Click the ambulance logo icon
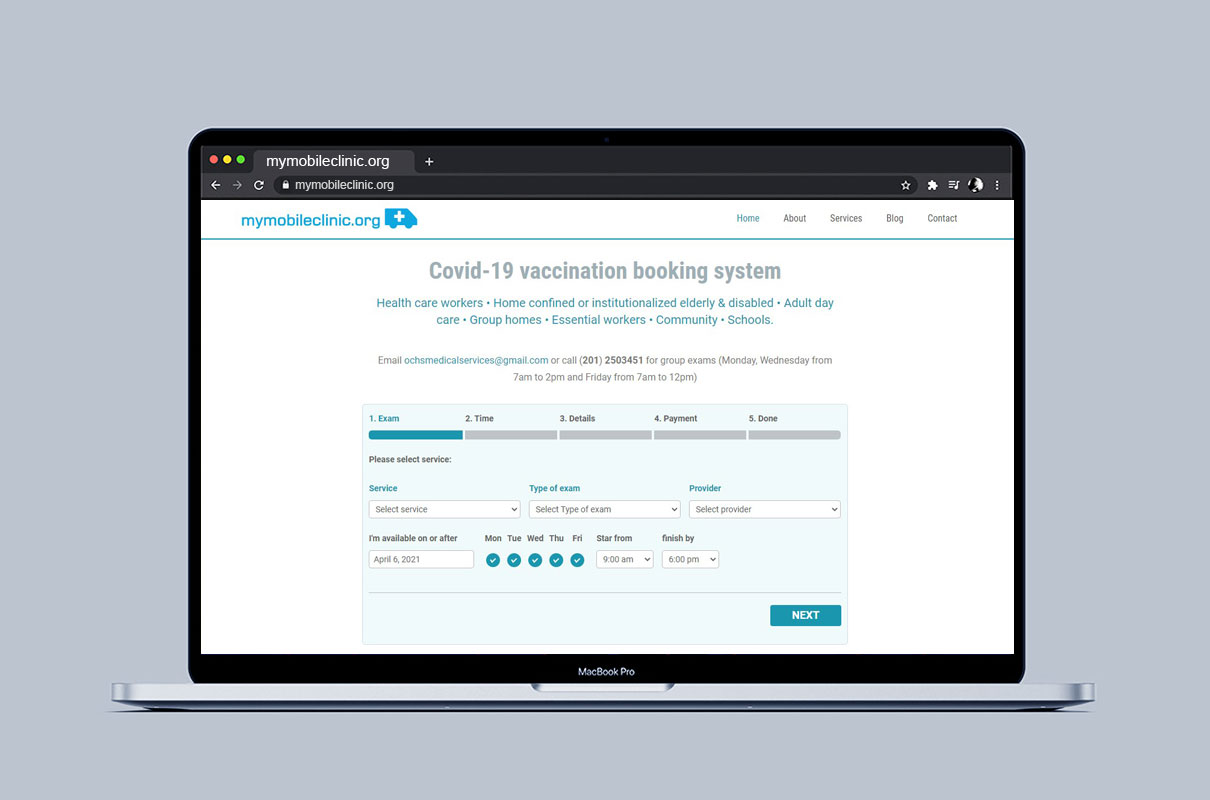This screenshot has height=800, width=1210. pos(401,219)
